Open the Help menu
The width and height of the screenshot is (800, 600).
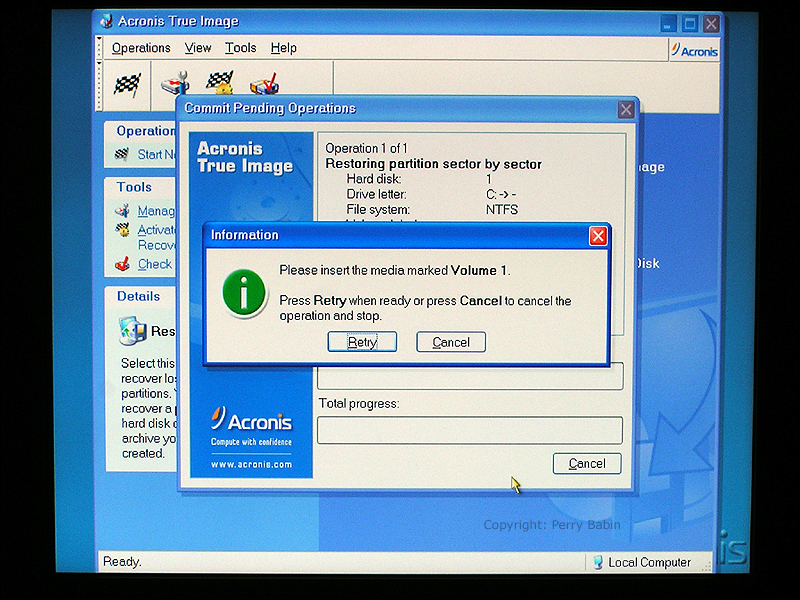coord(284,48)
